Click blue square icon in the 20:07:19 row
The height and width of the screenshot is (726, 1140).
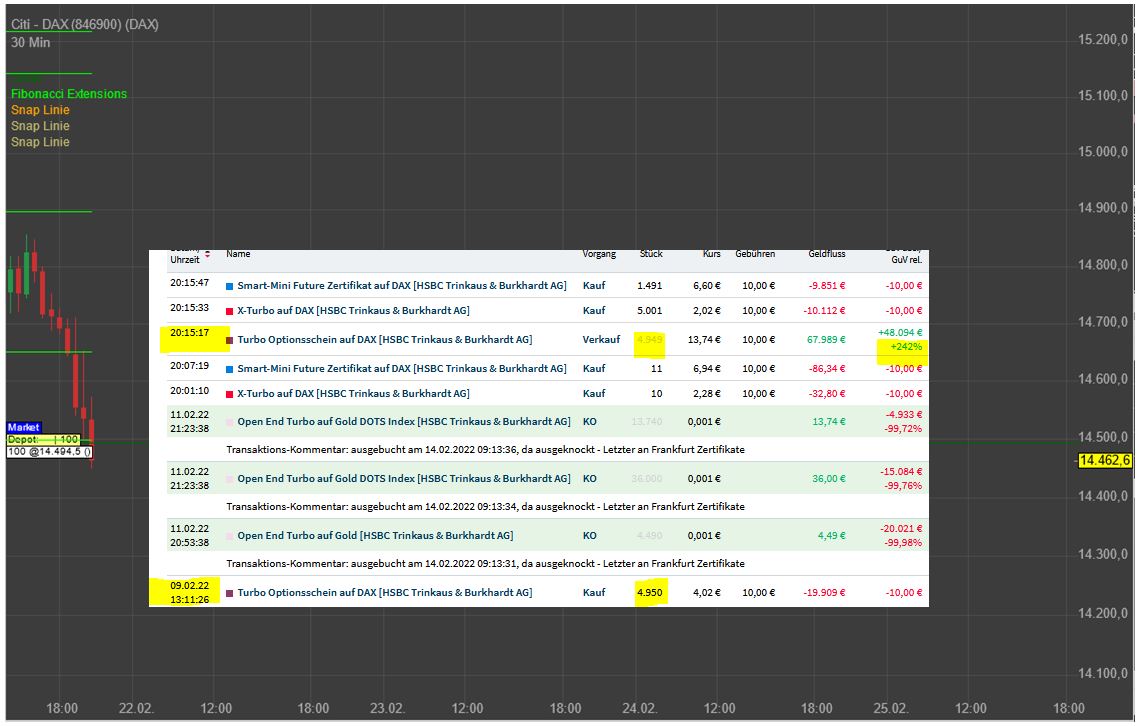pyautogui.click(x=229, y=369)
